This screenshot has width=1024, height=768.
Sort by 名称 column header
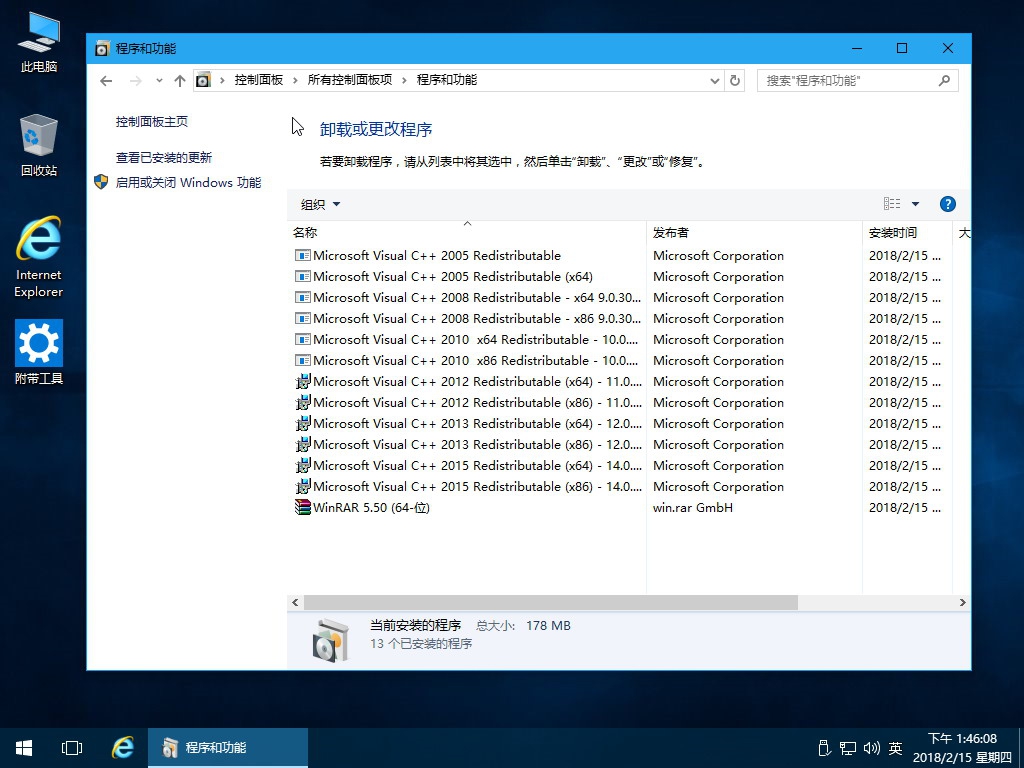[466, 232]
